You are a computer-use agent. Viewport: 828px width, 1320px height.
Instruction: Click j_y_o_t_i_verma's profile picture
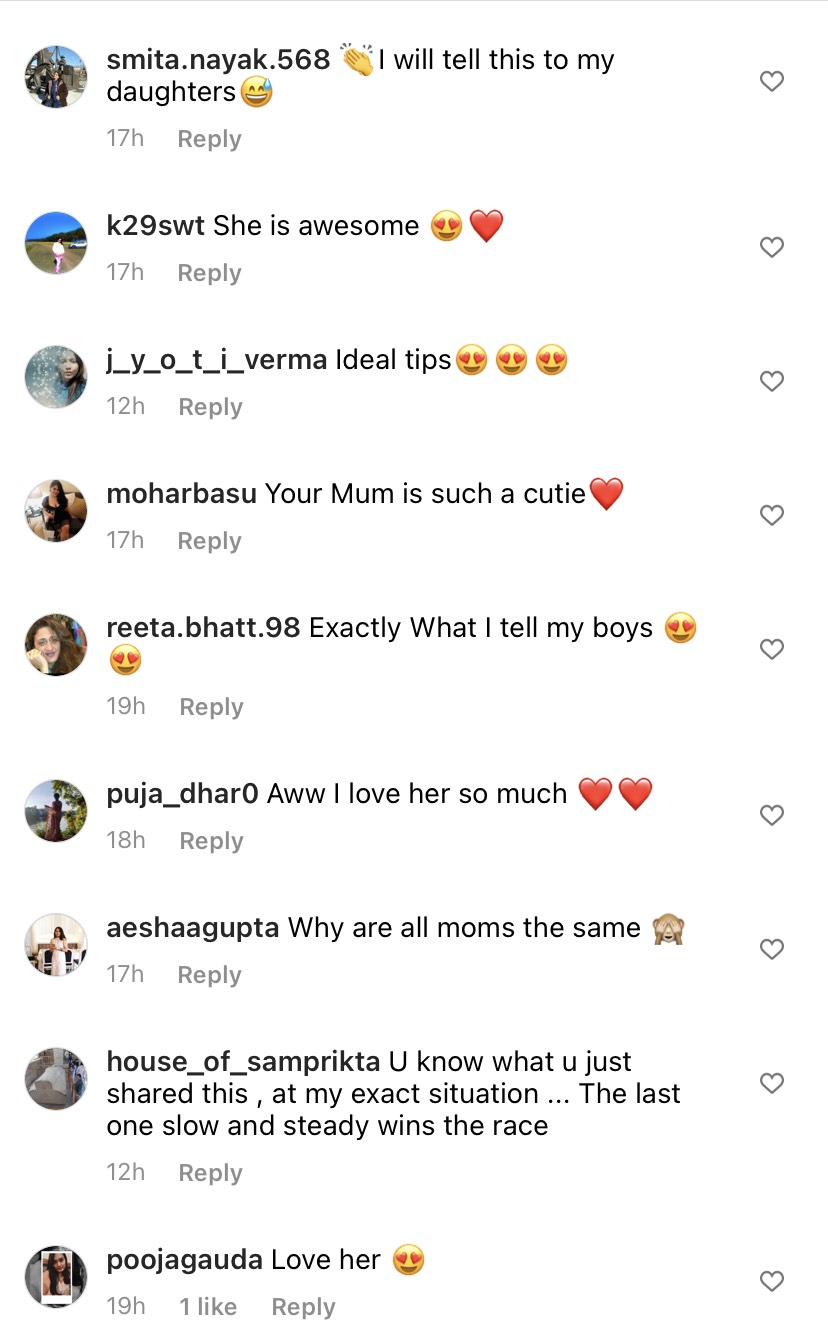coord(56,377)
